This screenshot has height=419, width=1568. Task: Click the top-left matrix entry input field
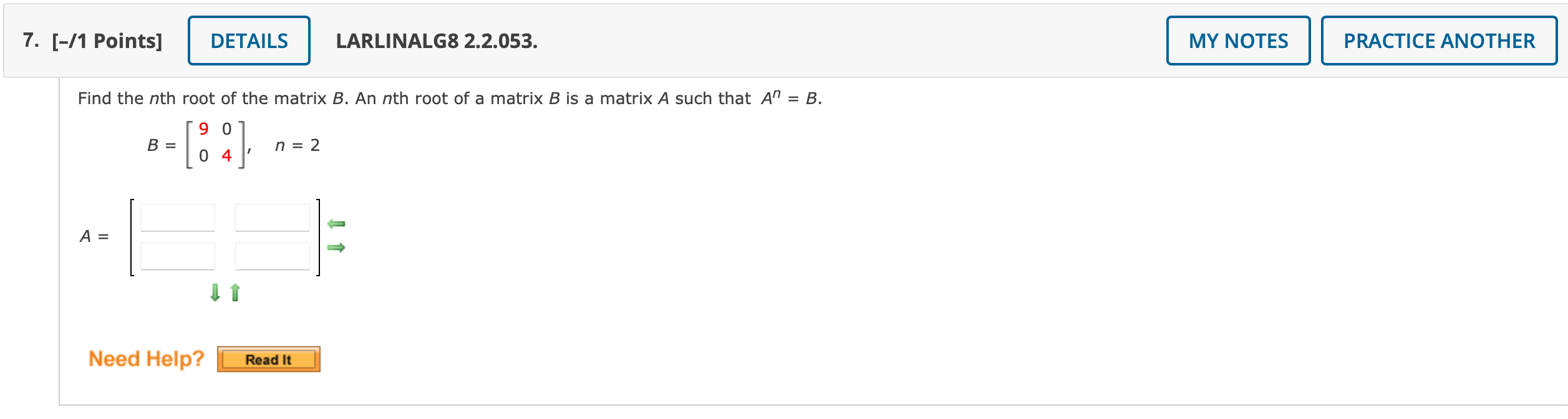[x=177, y=218]
